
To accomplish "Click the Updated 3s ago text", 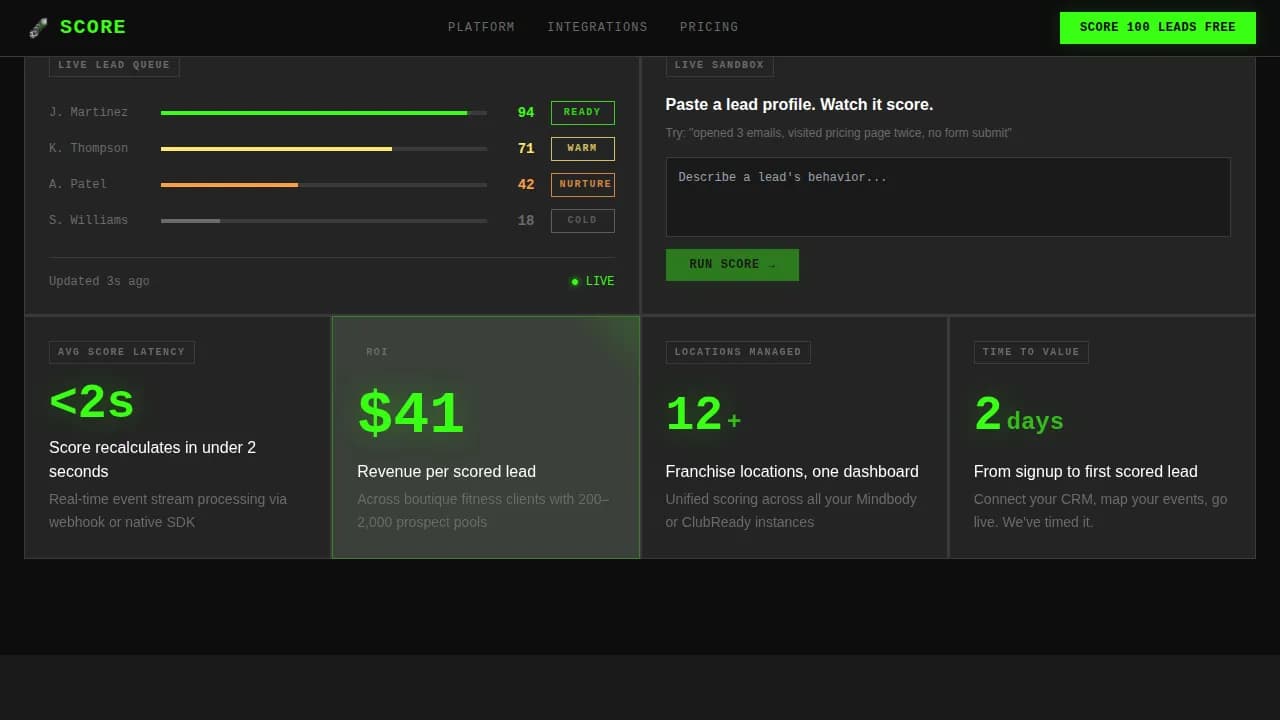I will [99, 282].
